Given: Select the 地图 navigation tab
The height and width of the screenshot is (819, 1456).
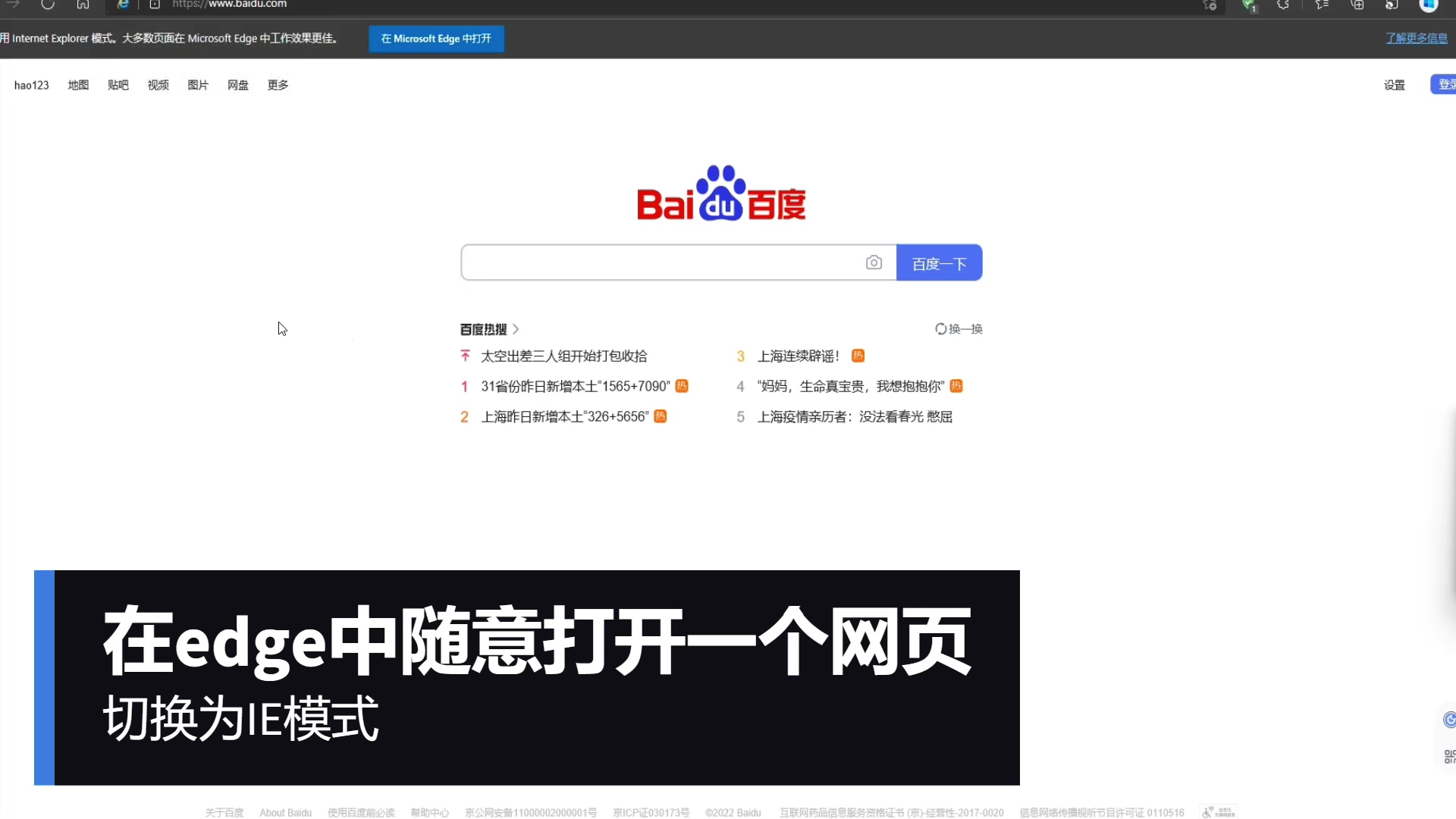Looking at the screenshot, I should pos(77,84).
